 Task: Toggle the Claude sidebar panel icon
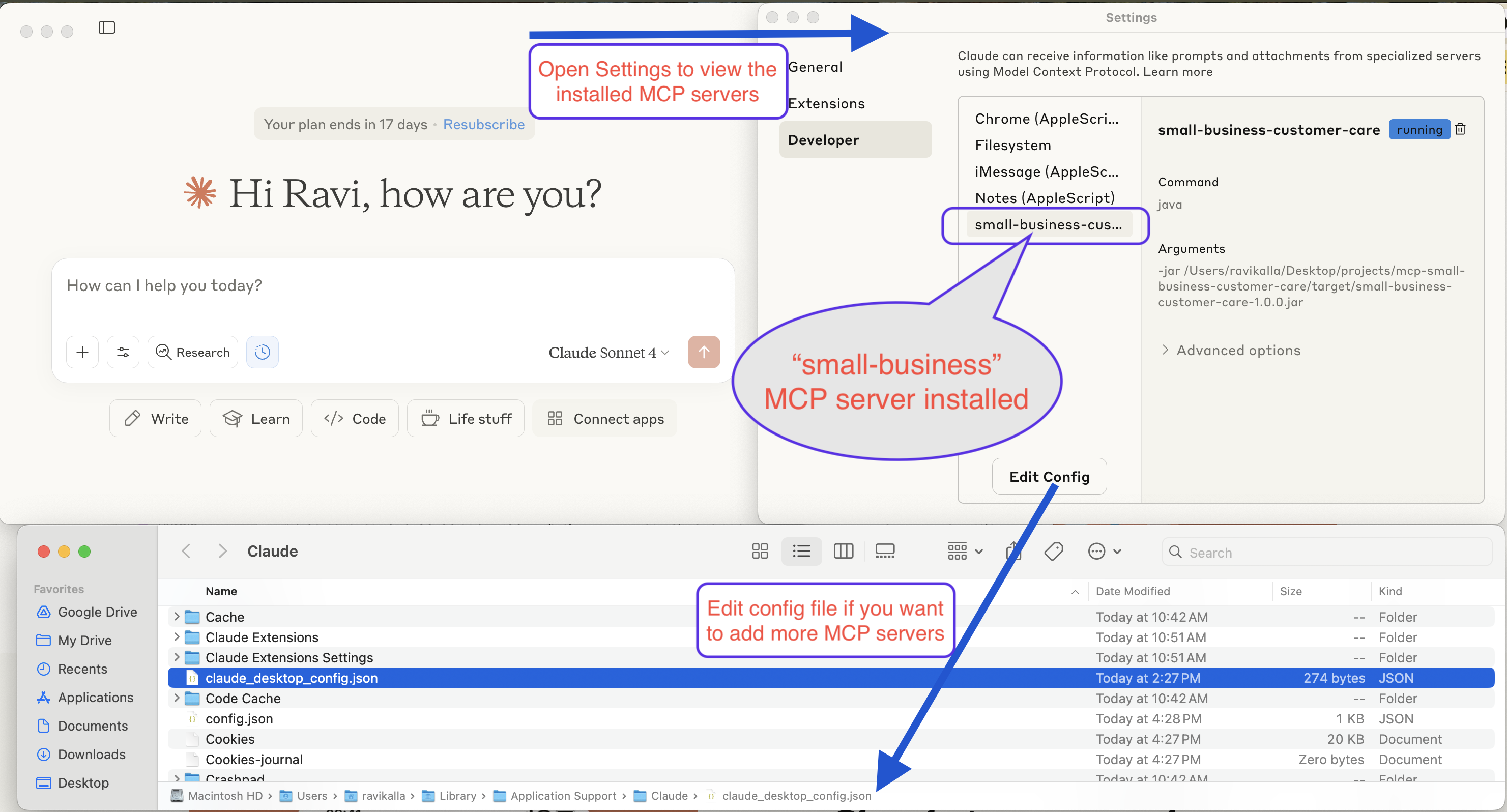click(106, 27)
